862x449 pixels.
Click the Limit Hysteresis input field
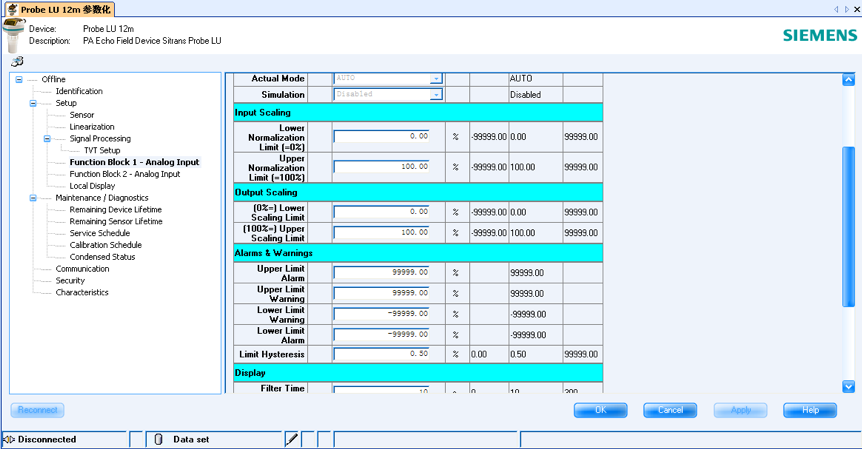382,354
